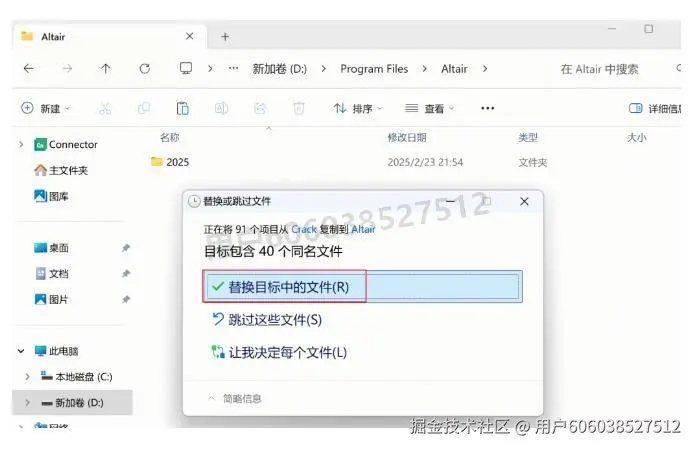Viewport: 694px width, 449px height.
Task: Click the cut scissors icon
Action: click(x=105, y=108)
